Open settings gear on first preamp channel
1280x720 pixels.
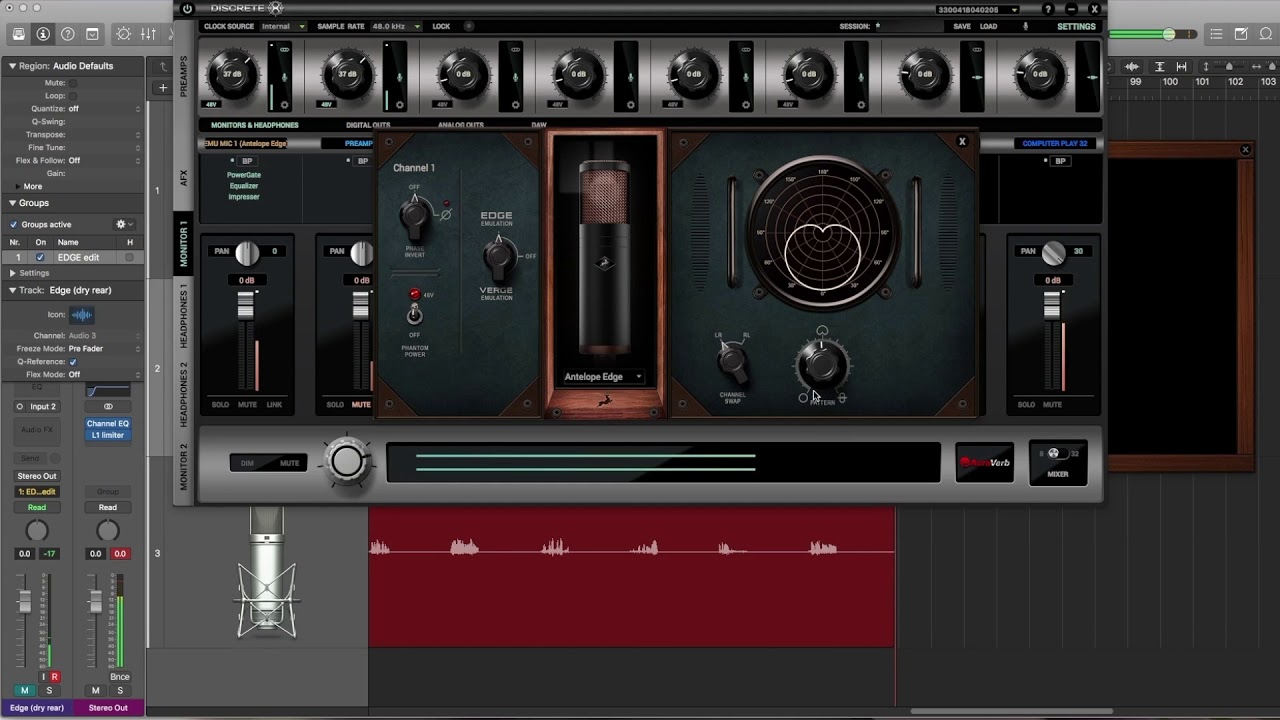click(285, 104)
